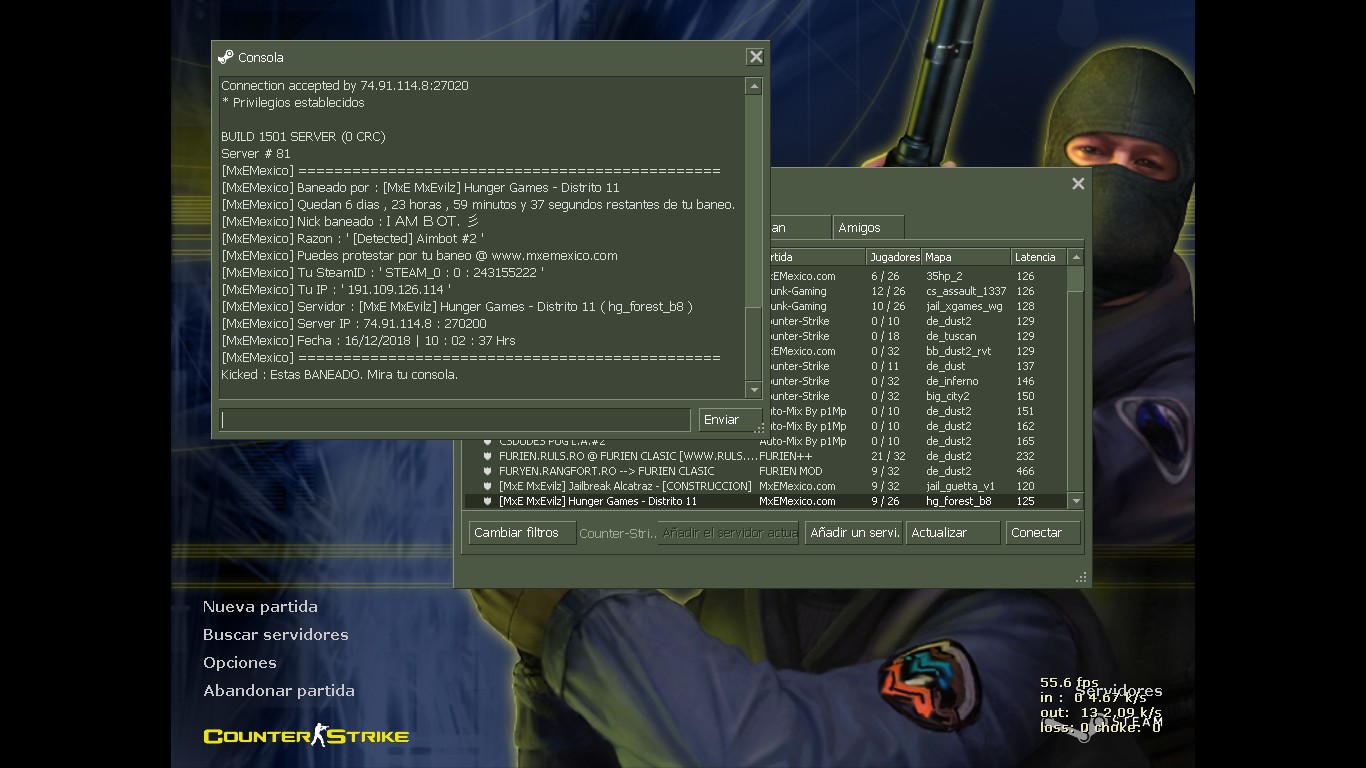Click the FURIEN++ game cell
This screenshot has height=768, width=1366.
pos(786,456)
